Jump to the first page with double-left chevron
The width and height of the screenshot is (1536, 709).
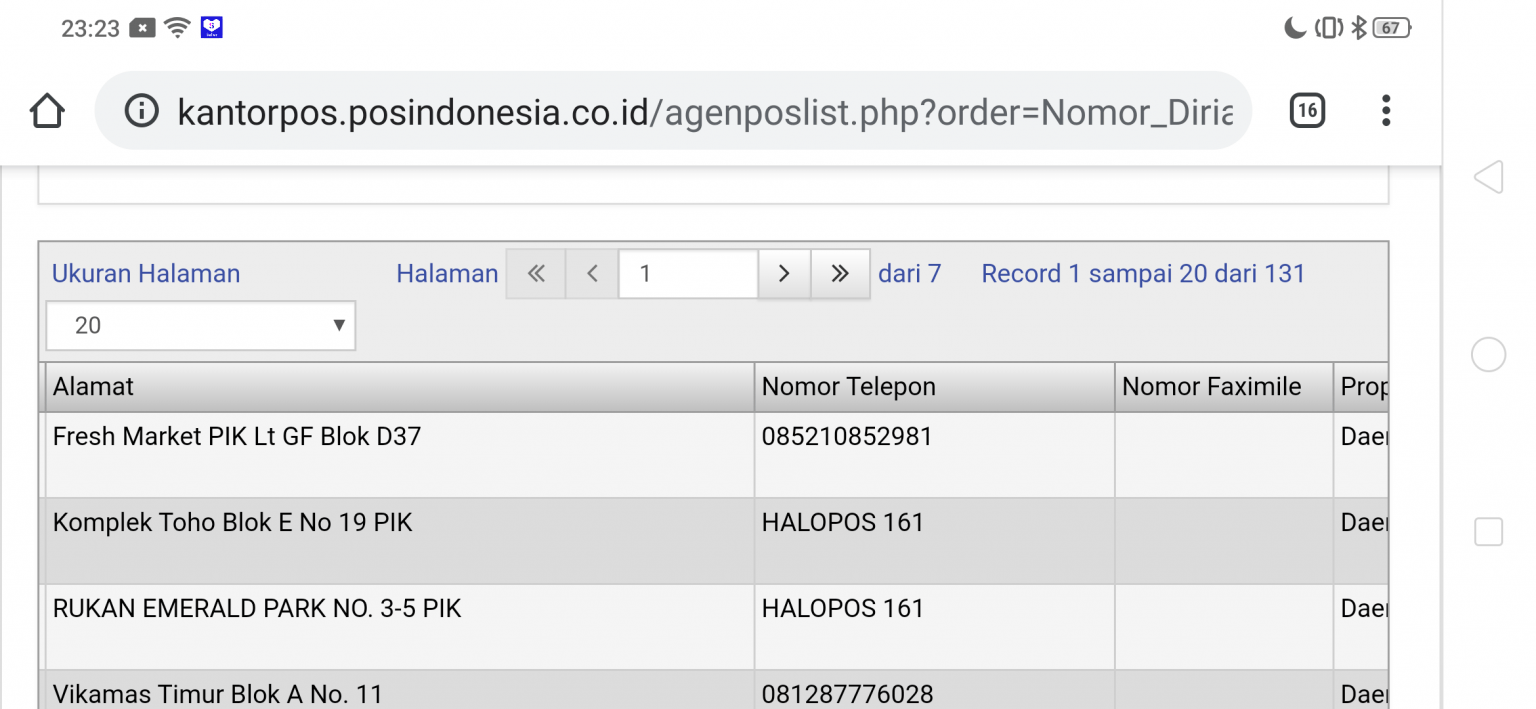[x=536, y=273]
